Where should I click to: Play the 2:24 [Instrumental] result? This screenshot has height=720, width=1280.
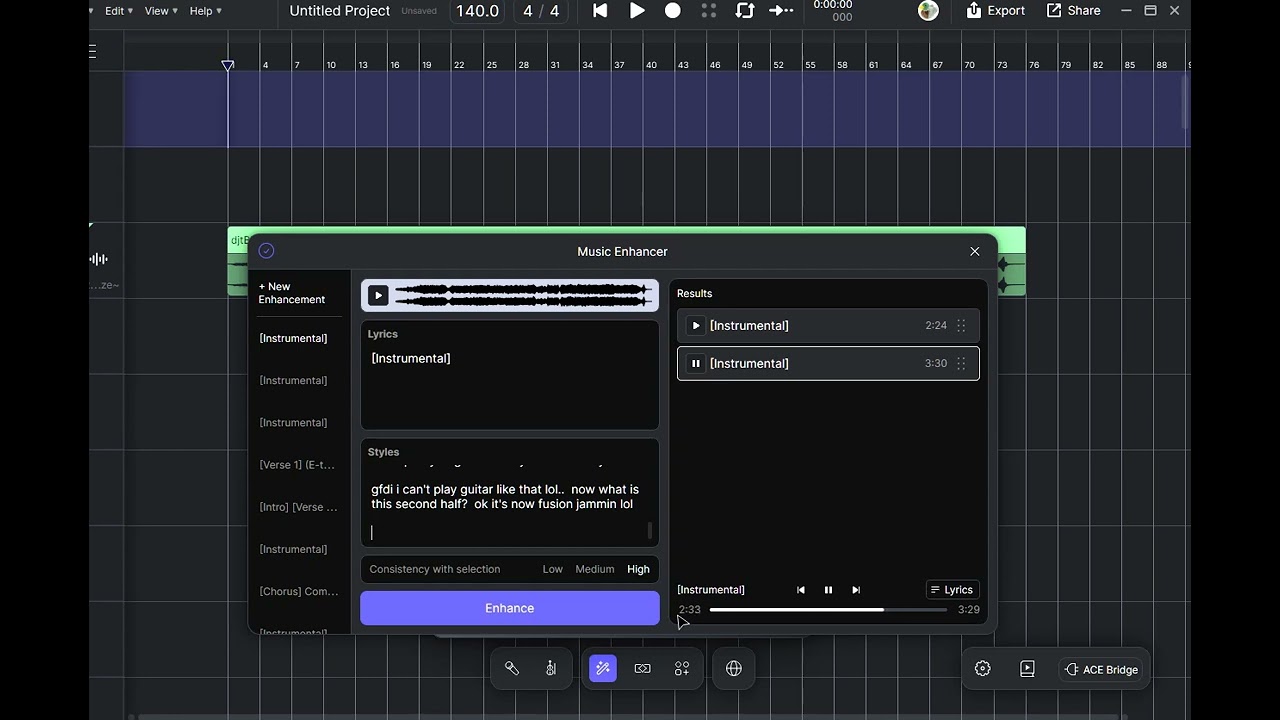[696, 326]
